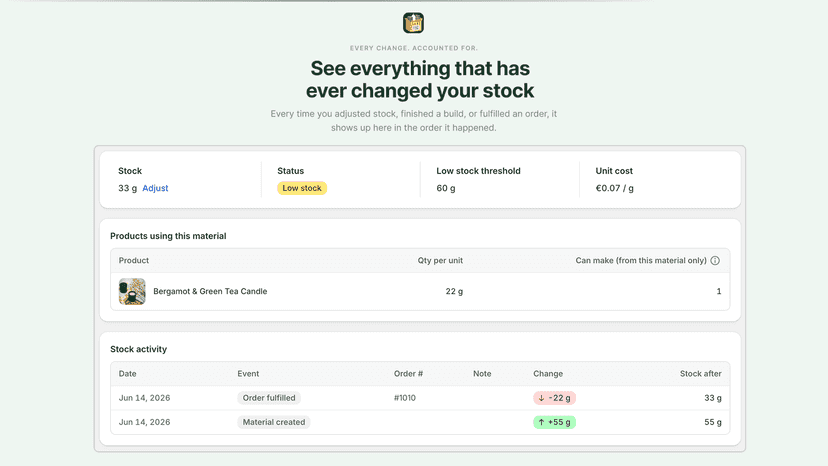Click the Material created event tag
Viewport: 828px width, 466px height.
point(274,422)
